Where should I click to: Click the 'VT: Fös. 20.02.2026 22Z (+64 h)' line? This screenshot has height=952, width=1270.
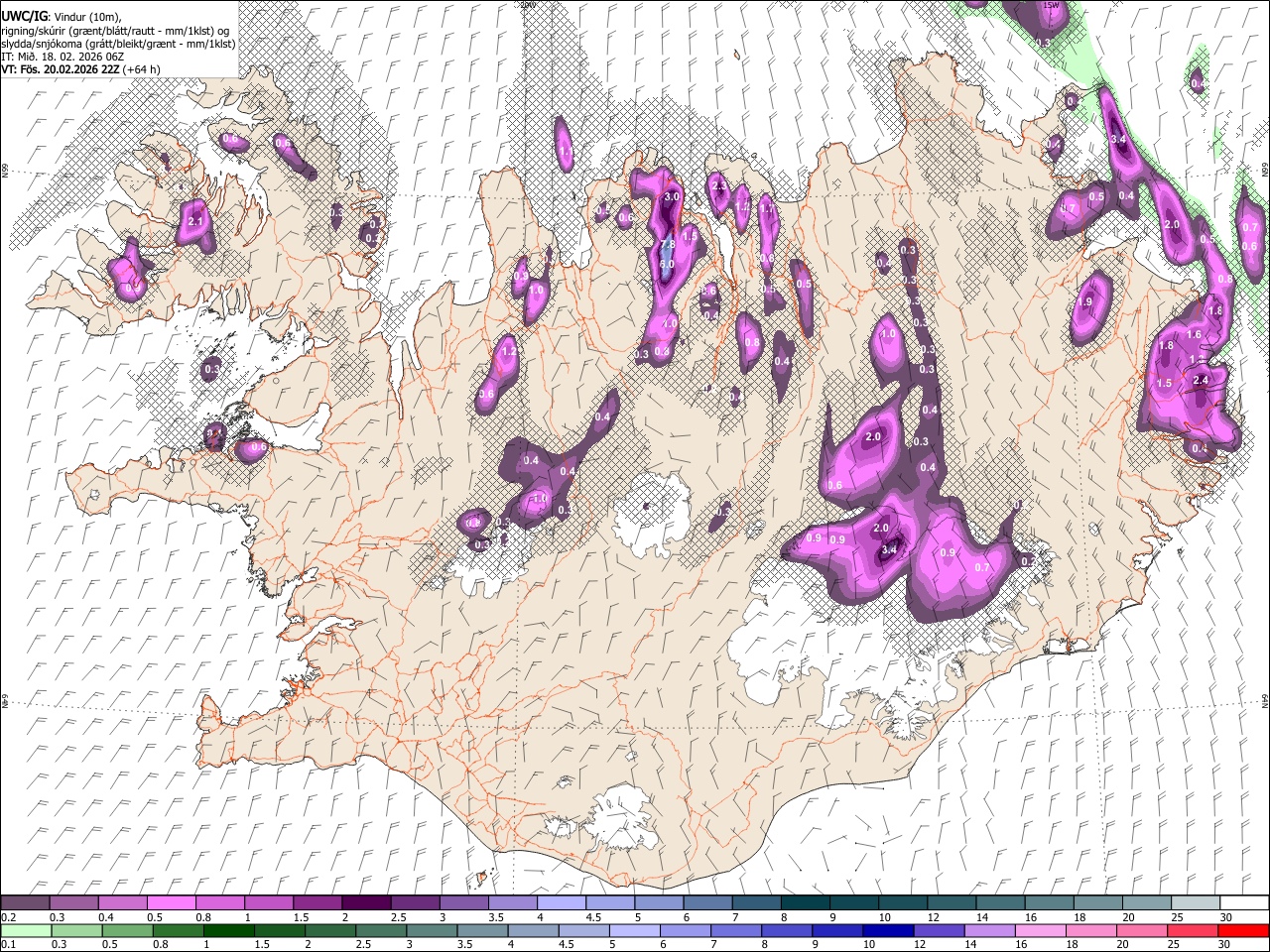(x=80, y=69)
